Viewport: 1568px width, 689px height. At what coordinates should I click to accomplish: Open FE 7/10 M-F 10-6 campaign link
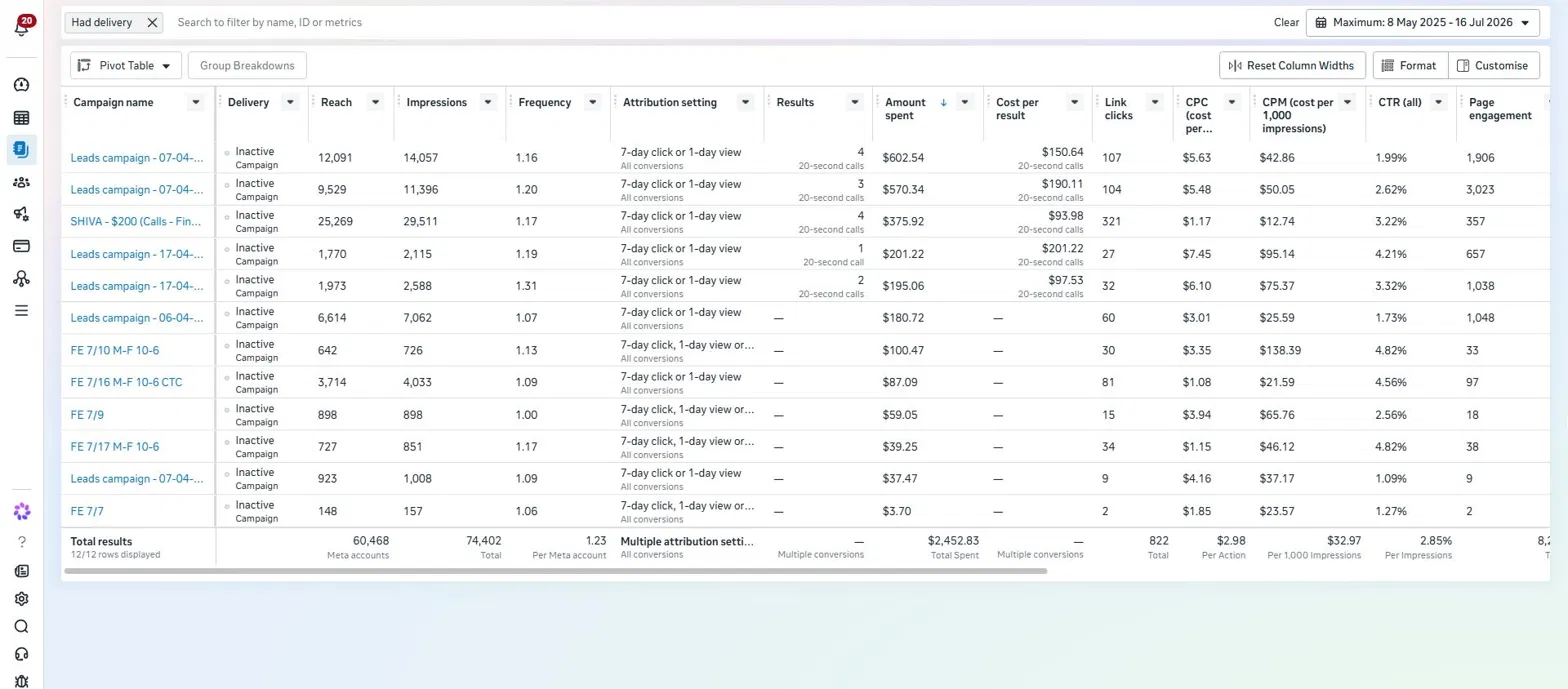(x=115, y=350)
